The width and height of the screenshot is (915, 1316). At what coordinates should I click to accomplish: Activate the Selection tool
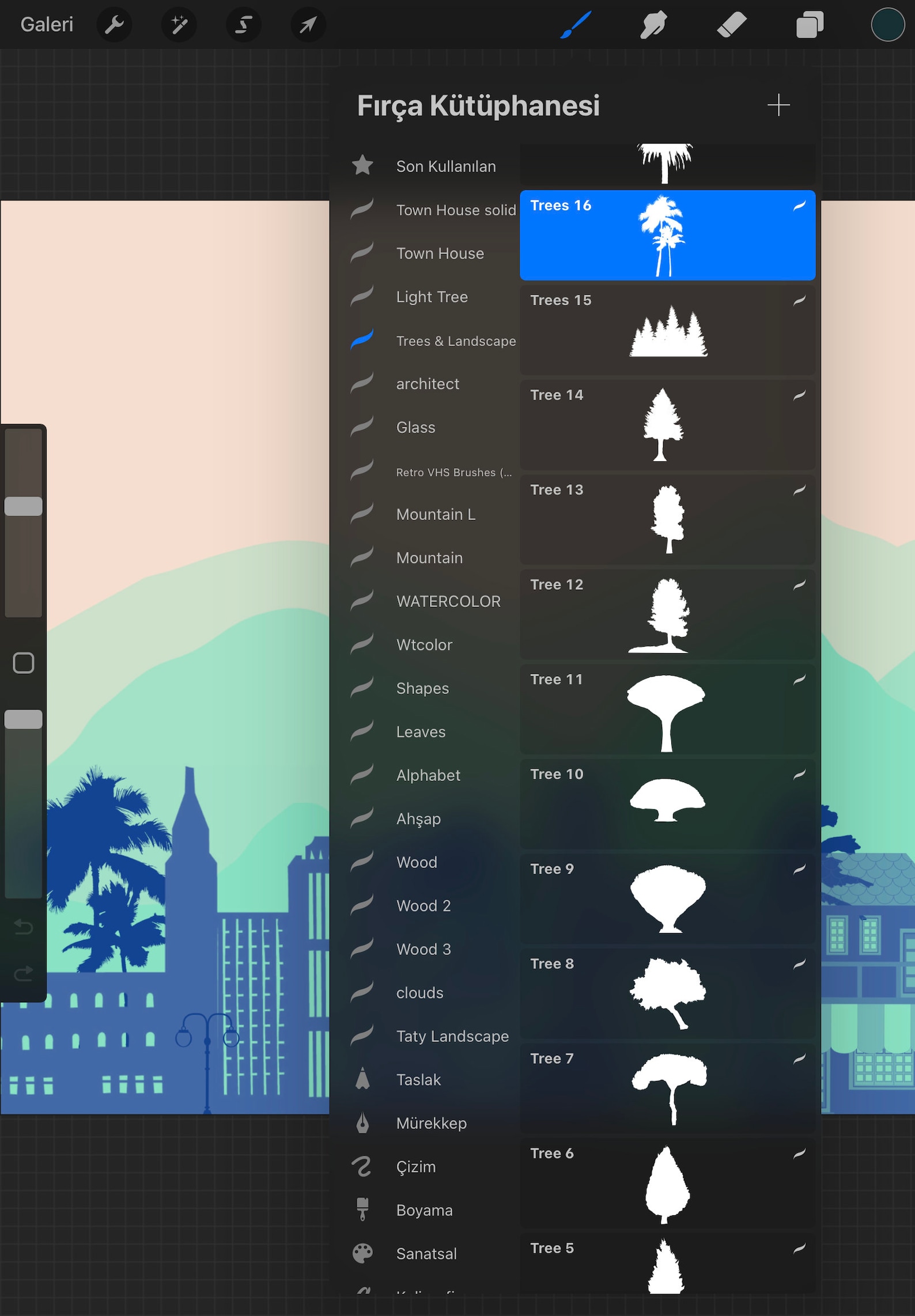243,25
